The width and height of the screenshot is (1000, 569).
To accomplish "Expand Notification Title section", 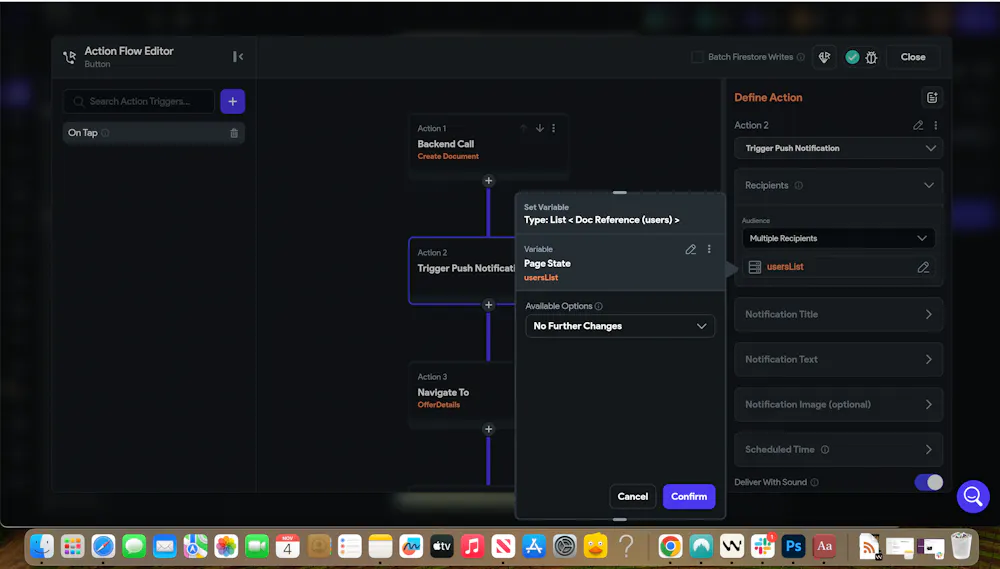I will (838, 314).
